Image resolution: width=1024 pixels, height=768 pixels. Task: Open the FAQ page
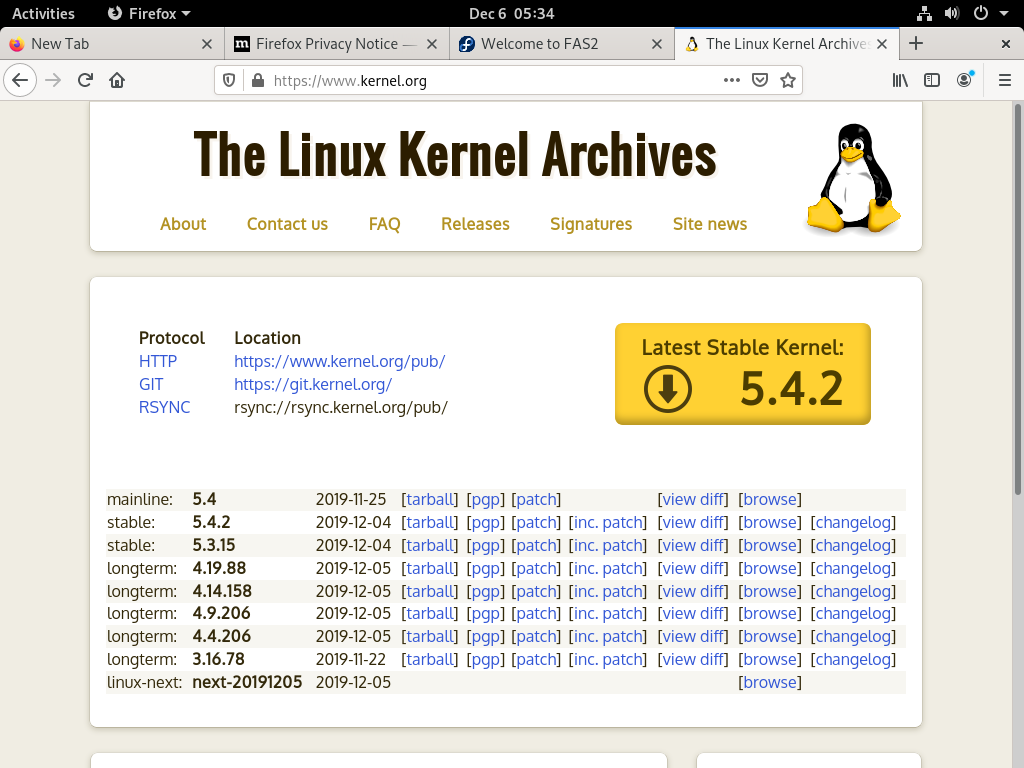384,224
